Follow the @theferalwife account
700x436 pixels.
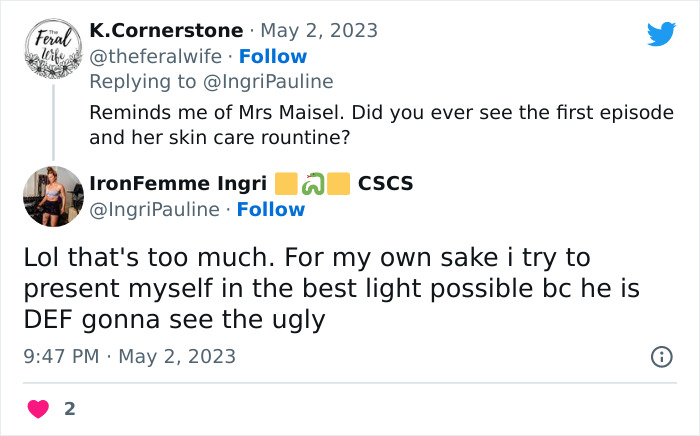pos(273,56)
